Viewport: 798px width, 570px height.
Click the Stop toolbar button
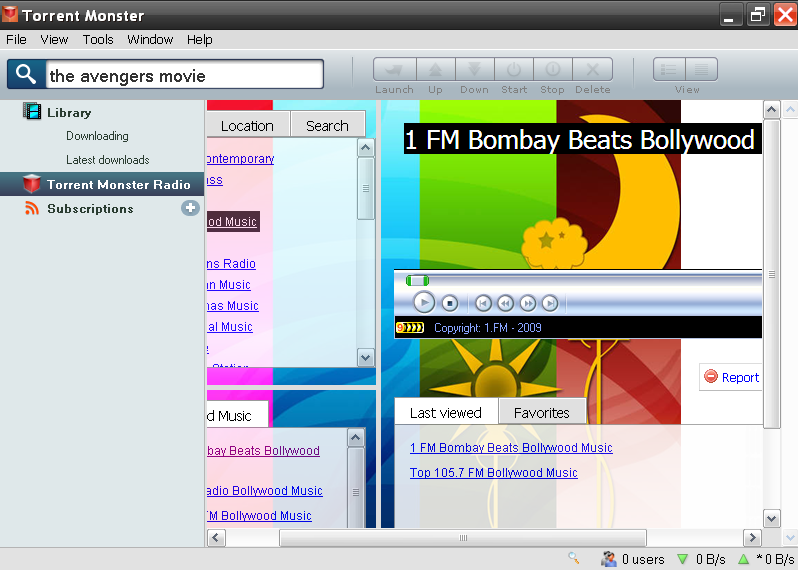point(553,70)
